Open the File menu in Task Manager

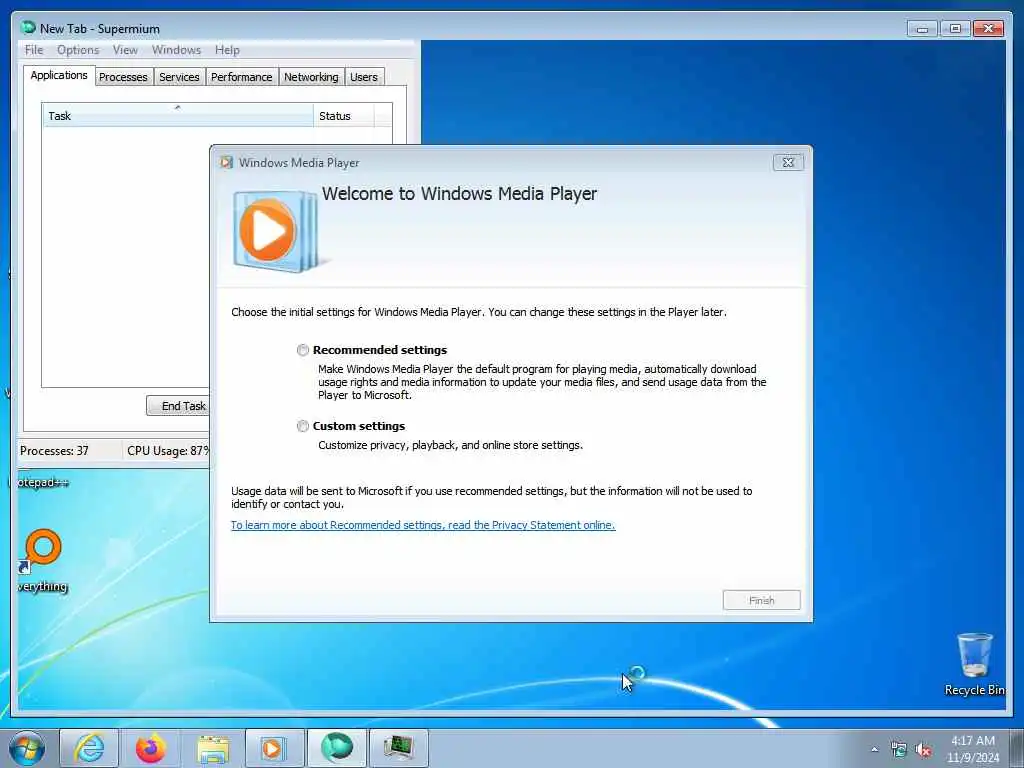34,50
